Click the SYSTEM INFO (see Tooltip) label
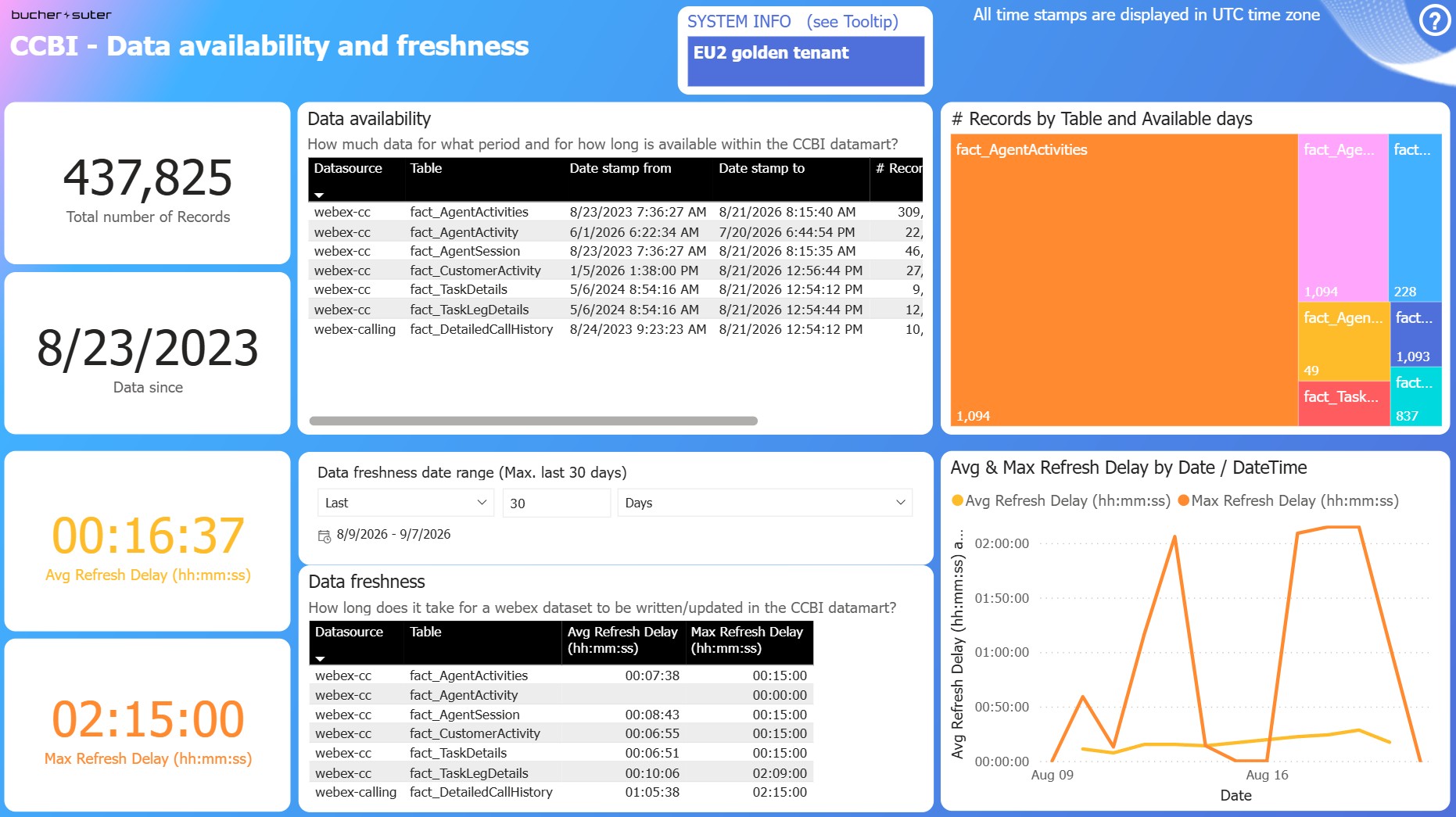 coord(792,22)
